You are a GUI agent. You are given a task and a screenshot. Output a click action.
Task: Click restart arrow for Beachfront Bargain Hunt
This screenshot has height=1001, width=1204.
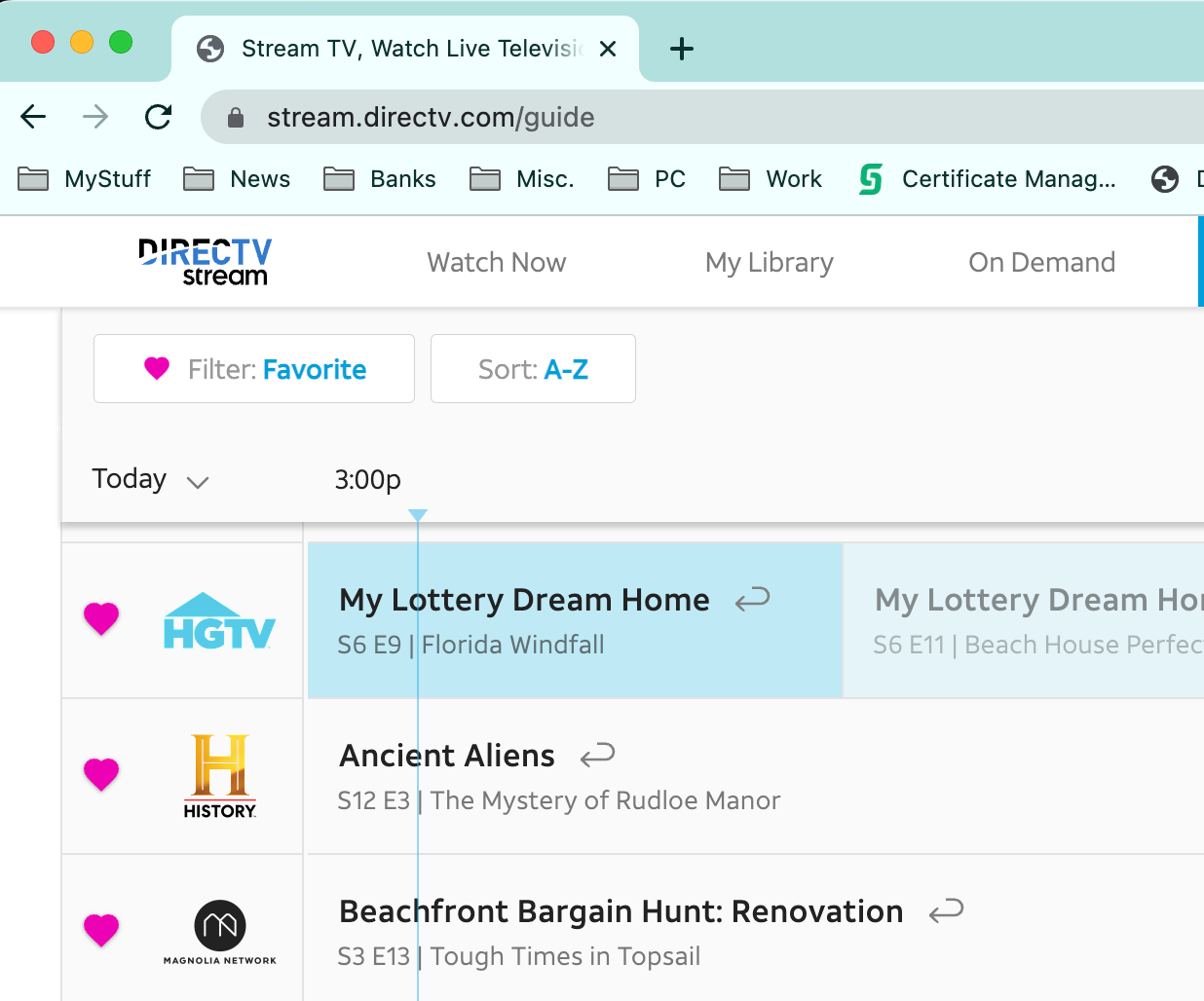pos(947,911)
